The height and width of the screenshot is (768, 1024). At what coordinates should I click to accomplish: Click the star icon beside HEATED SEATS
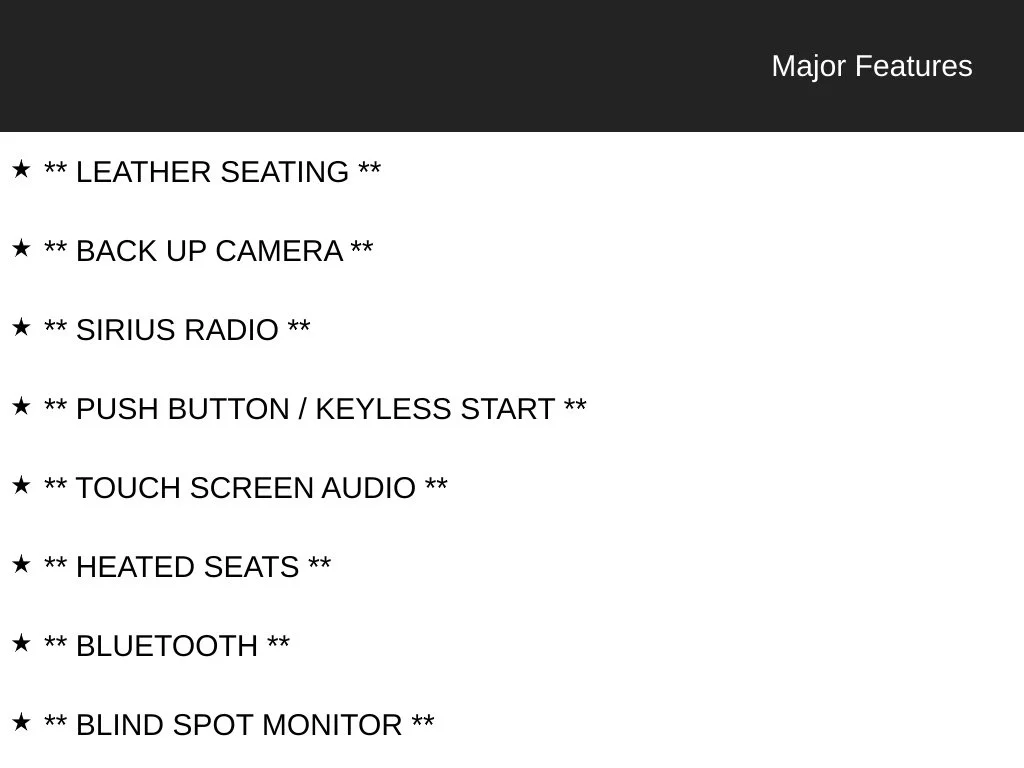pyautogui.click(x=21, y=564)
